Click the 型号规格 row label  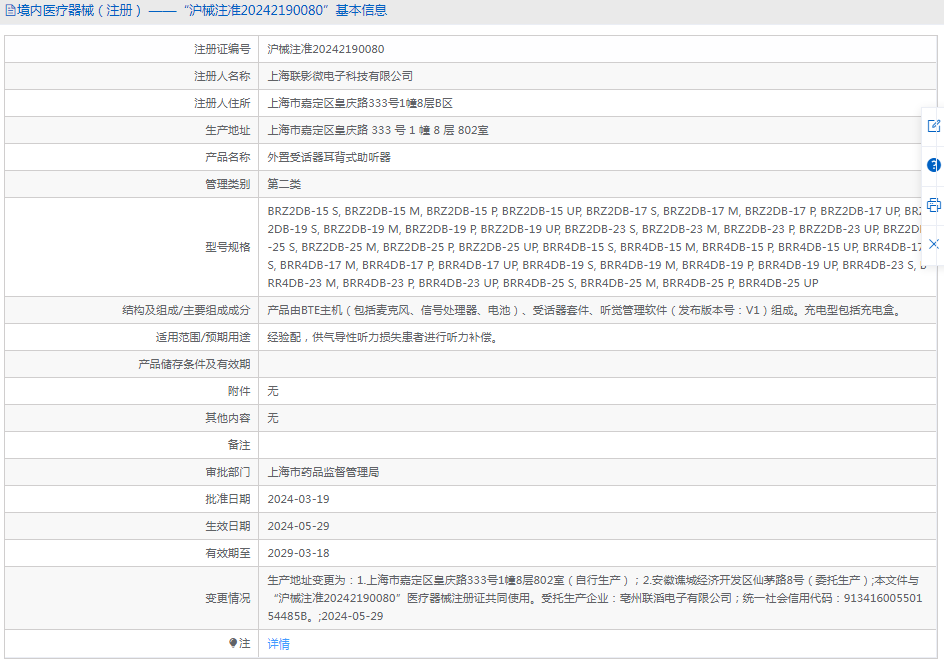point(228,247)
